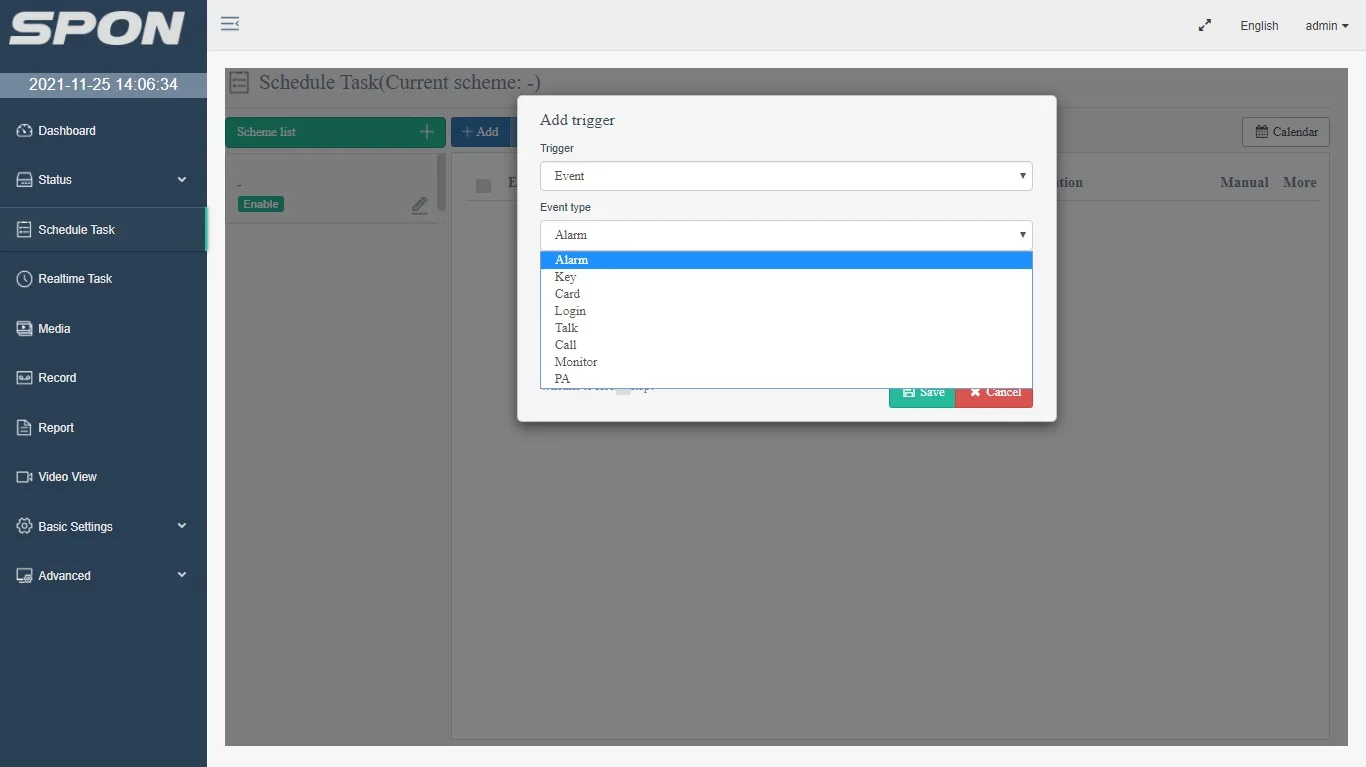Open the Report document icon
The height and width of the screenshot is (767, 1366).
point(25,428)
